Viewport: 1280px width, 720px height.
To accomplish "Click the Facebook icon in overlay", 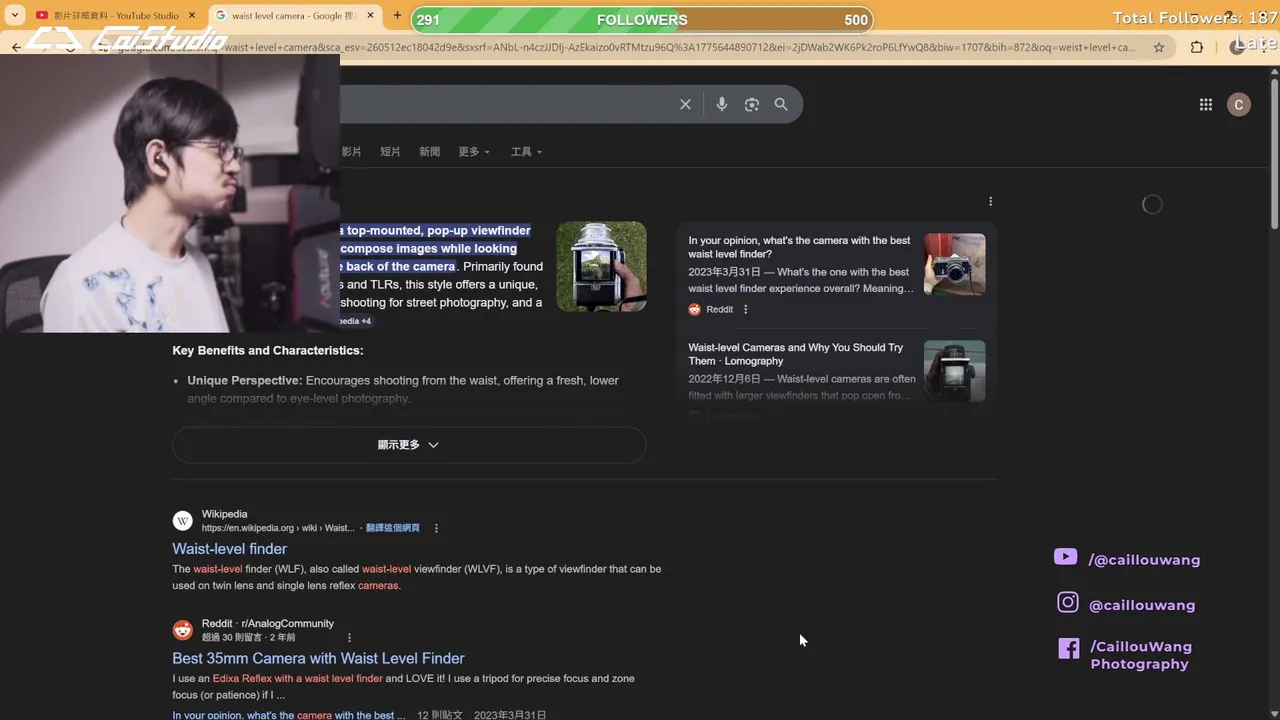I will click(x=1069, y=648).
